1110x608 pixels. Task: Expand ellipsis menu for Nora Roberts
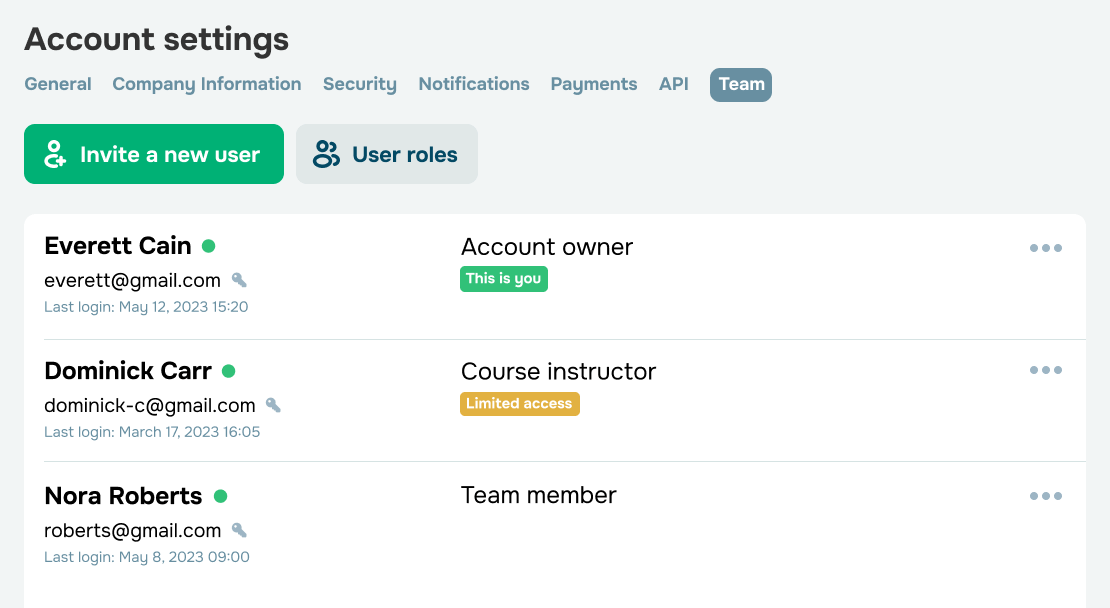pos(1045,496)
